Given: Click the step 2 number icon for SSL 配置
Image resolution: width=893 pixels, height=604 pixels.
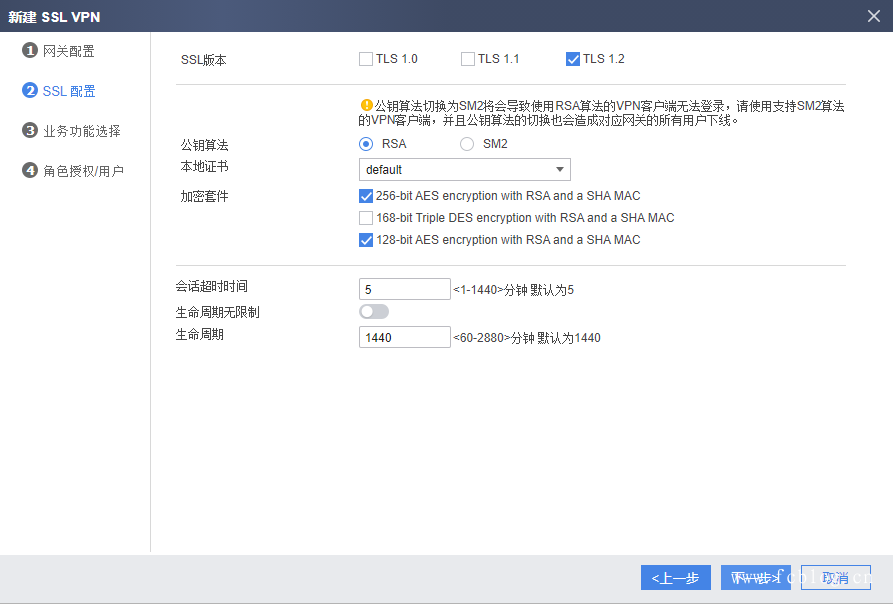Looking at the screenshot, I should 30,91.
